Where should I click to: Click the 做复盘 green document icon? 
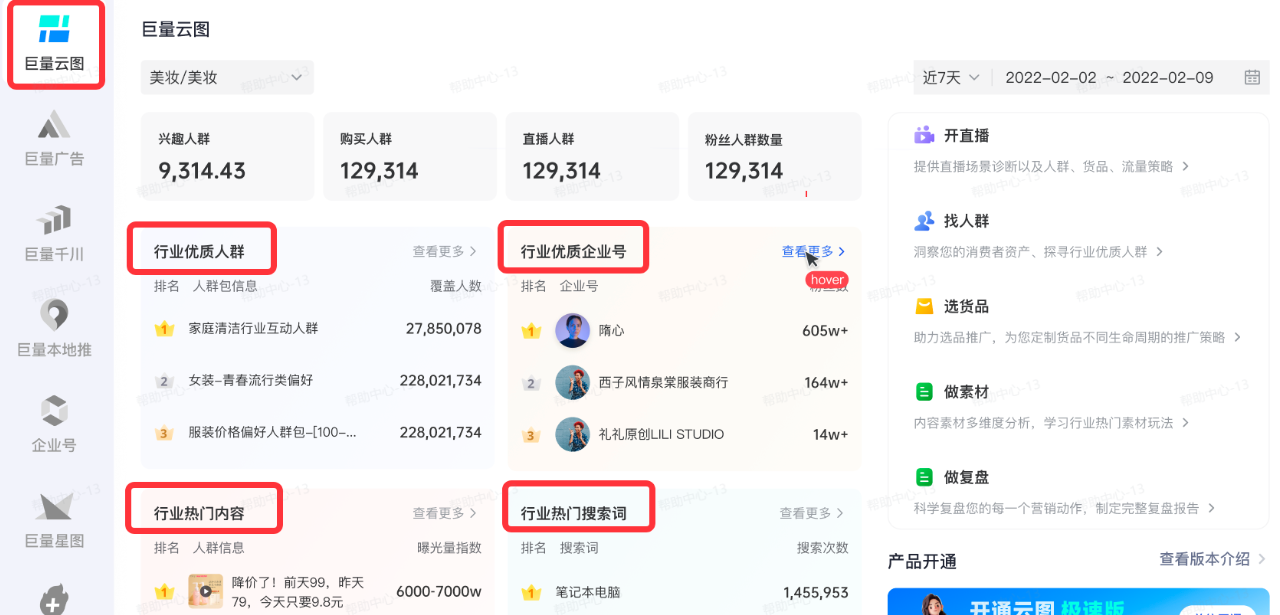[x=924, y=477]
